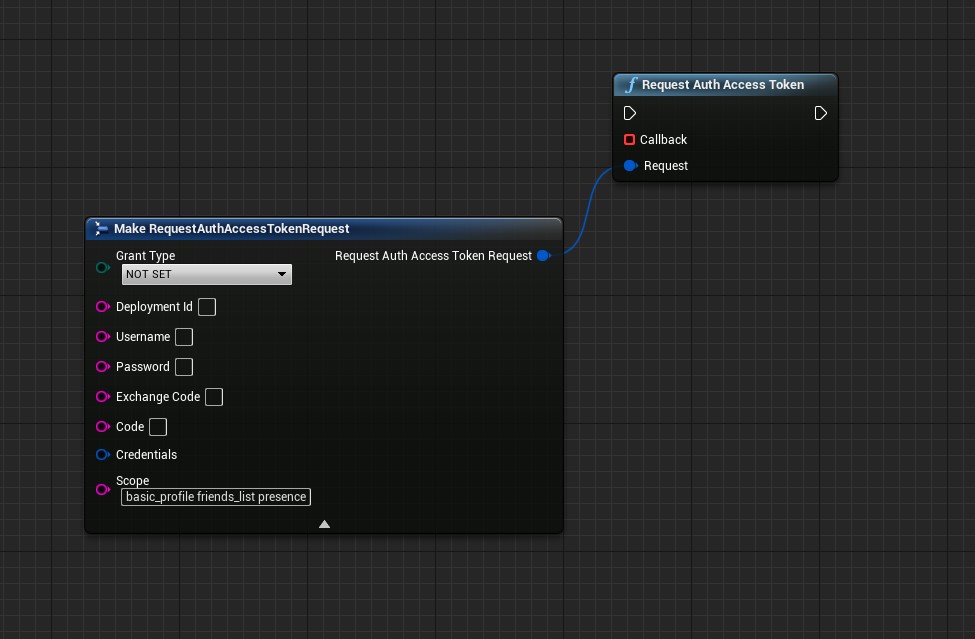
Task: Click the blue Request input pin
Action: coord(630,166)
